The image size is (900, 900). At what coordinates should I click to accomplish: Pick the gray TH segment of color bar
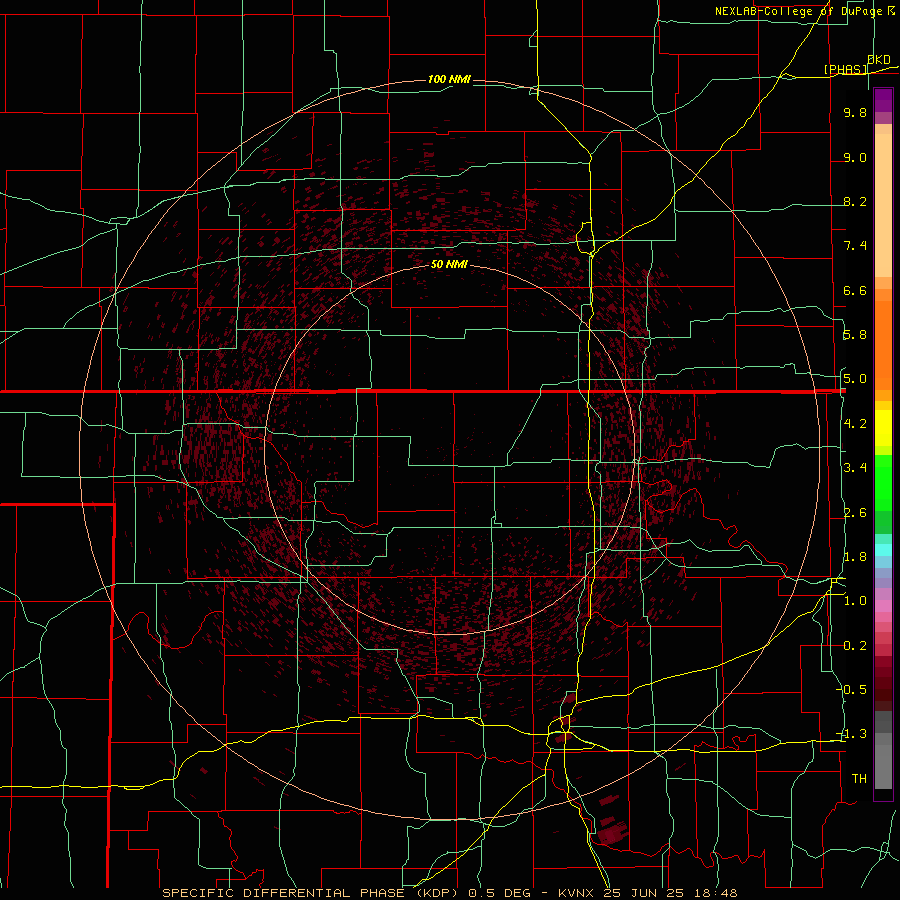click(883, 766)
